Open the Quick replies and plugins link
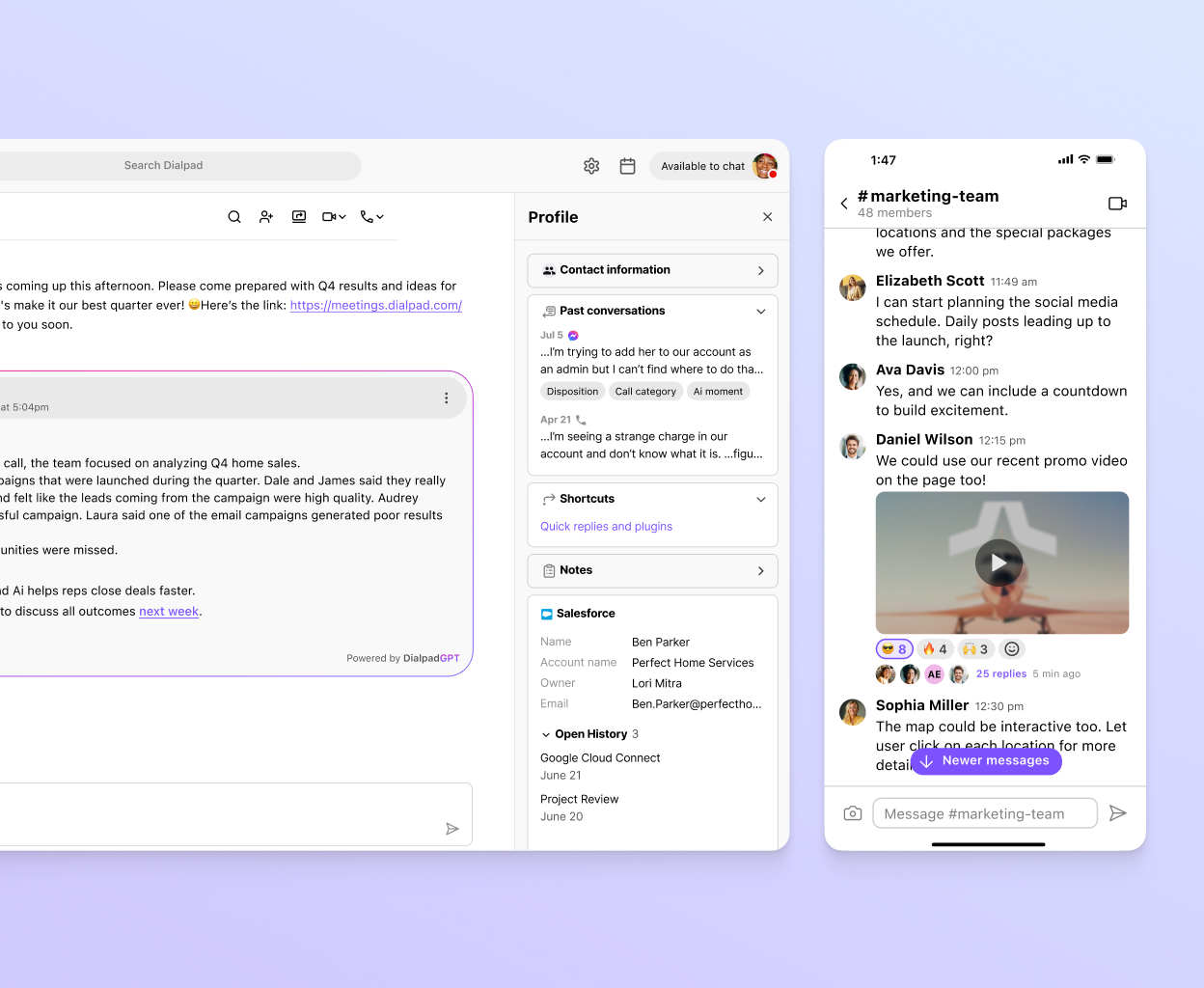1204x988 pixels. pos(606,526)
